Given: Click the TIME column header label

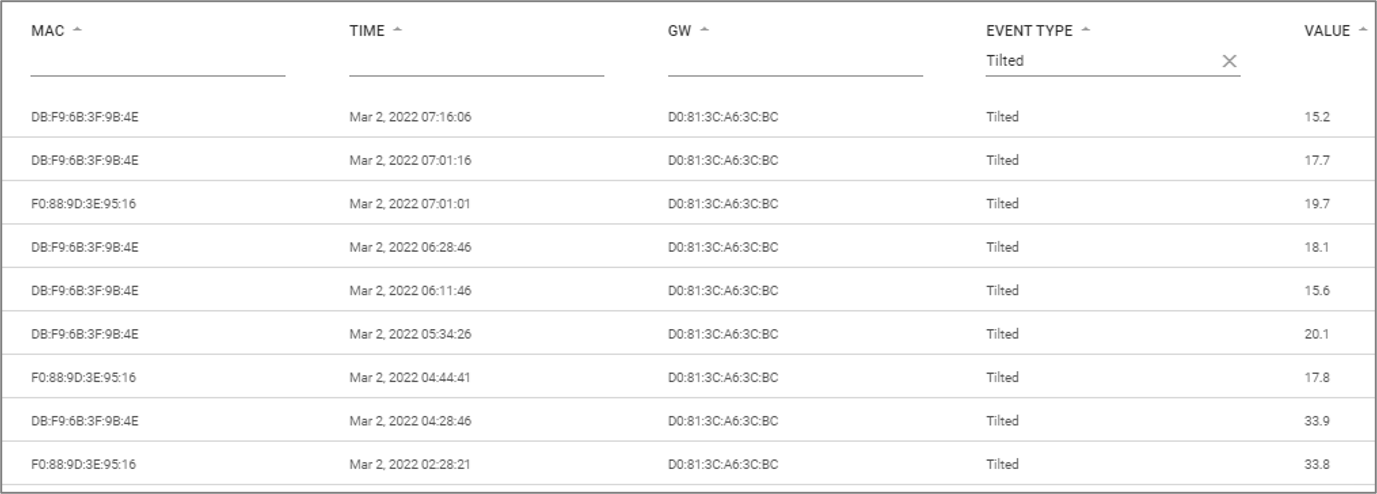Looking at the screenshot, I should click(367, 31).
